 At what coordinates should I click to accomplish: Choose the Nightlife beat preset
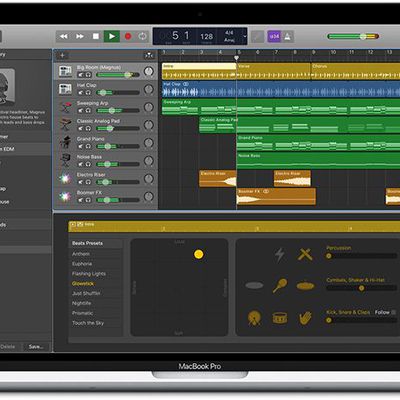coord(82,303)
